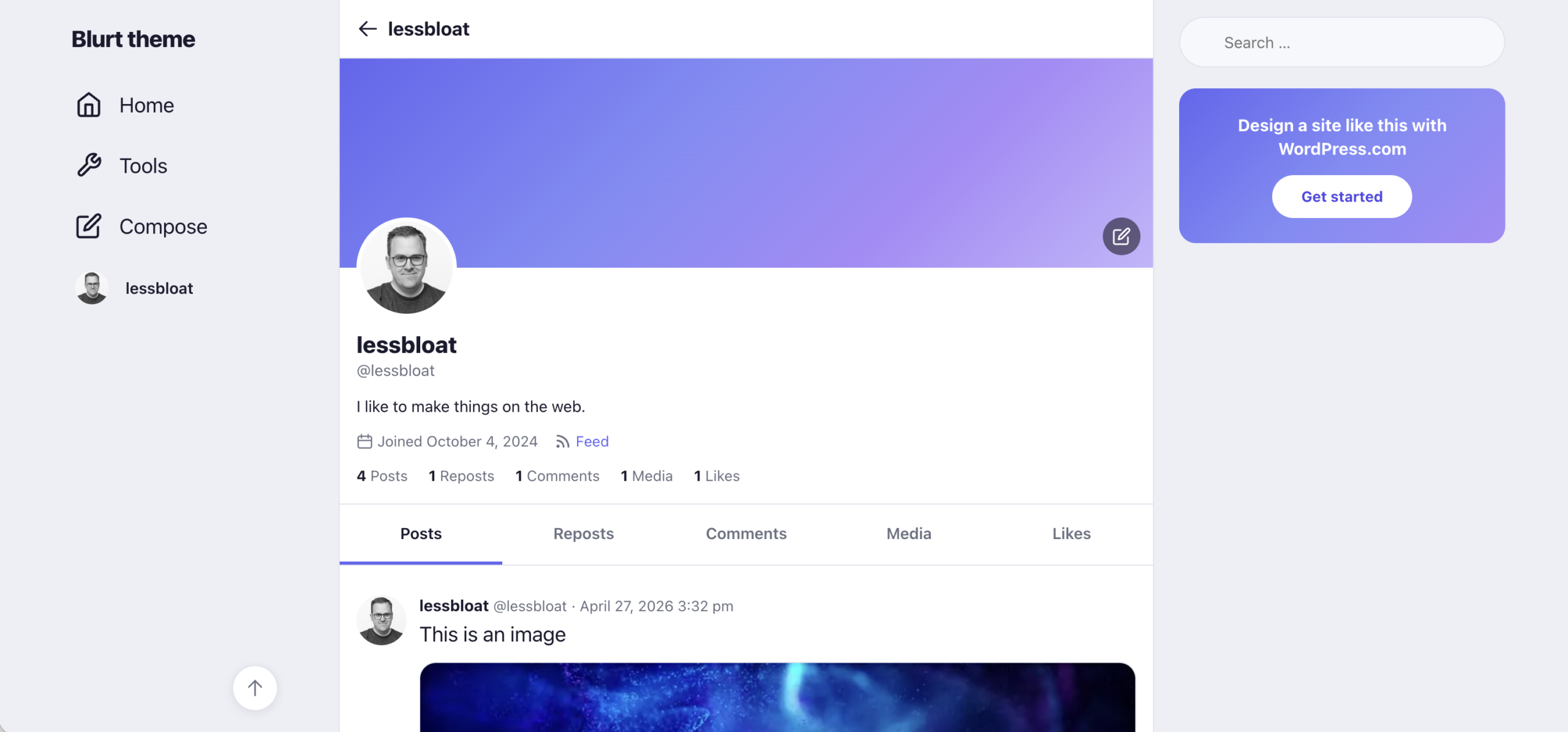Switch to the Reposts tab
The image size is (1568, 732).
pos(583,534)
